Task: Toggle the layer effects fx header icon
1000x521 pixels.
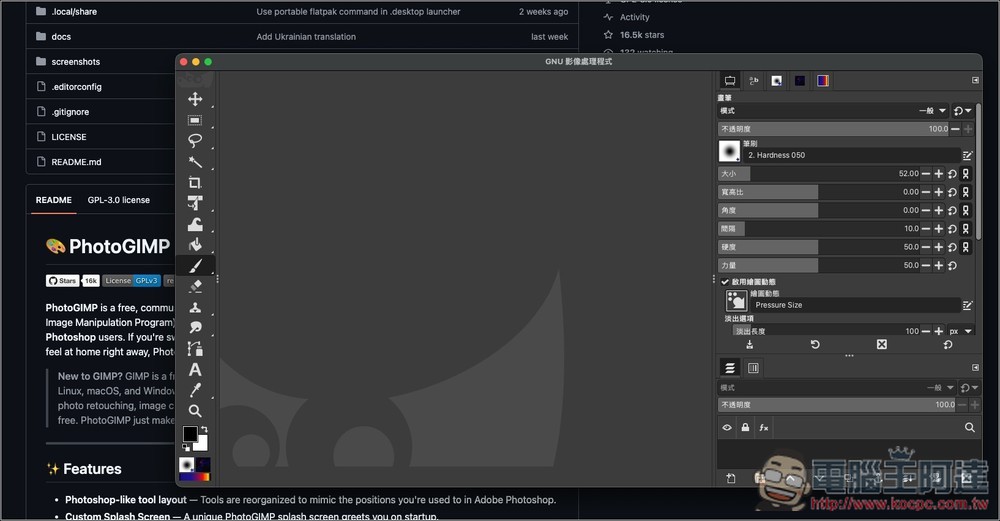Action: tap(763, 427)
